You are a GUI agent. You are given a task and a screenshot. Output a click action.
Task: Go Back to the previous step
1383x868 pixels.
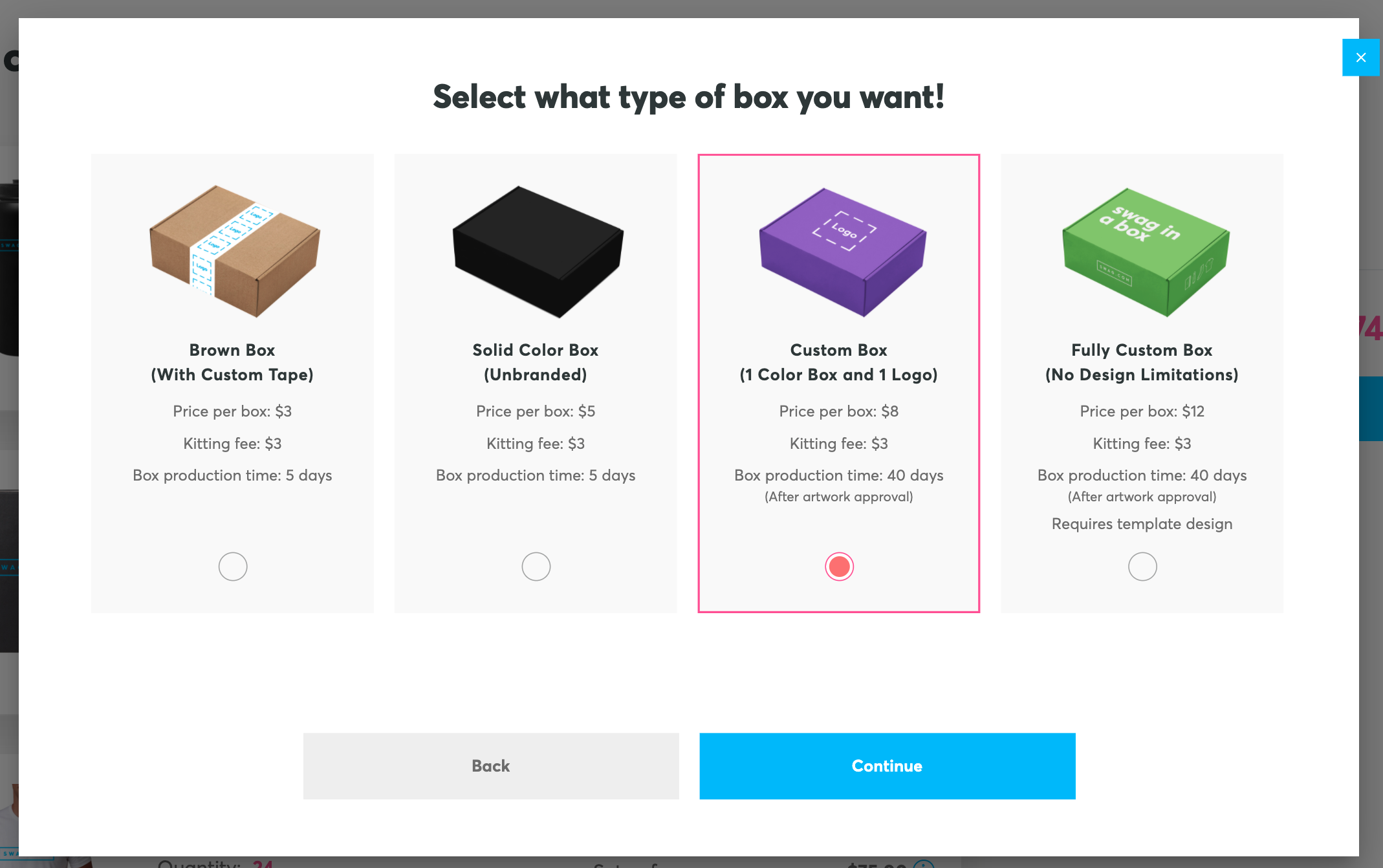coord(491,766)
